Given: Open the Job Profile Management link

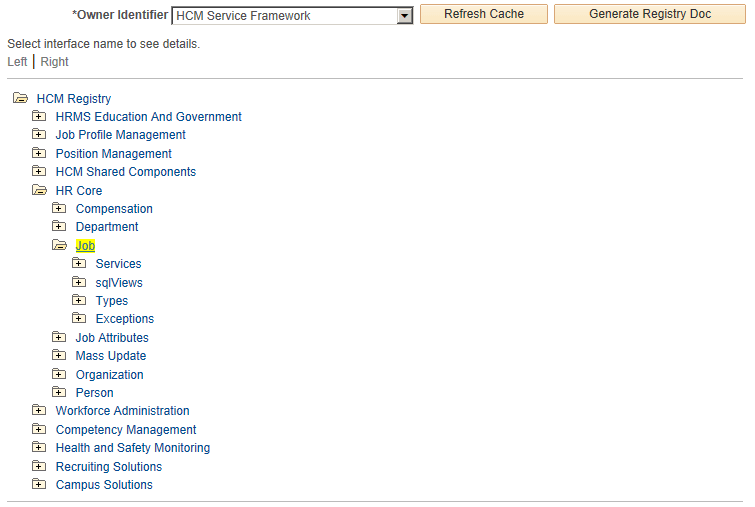Looking at the screenshot, I should click(120, 135).
